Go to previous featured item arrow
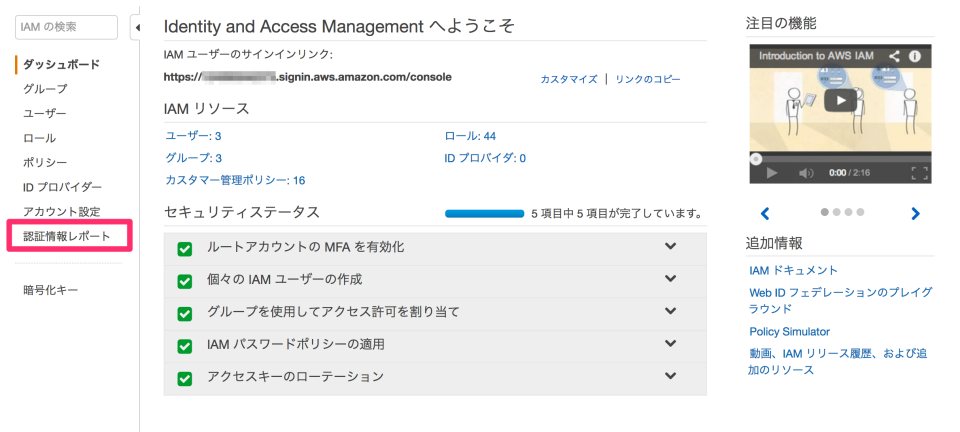Image resolution: width=960 pixels, height=432 pixels. coord(765,214)
